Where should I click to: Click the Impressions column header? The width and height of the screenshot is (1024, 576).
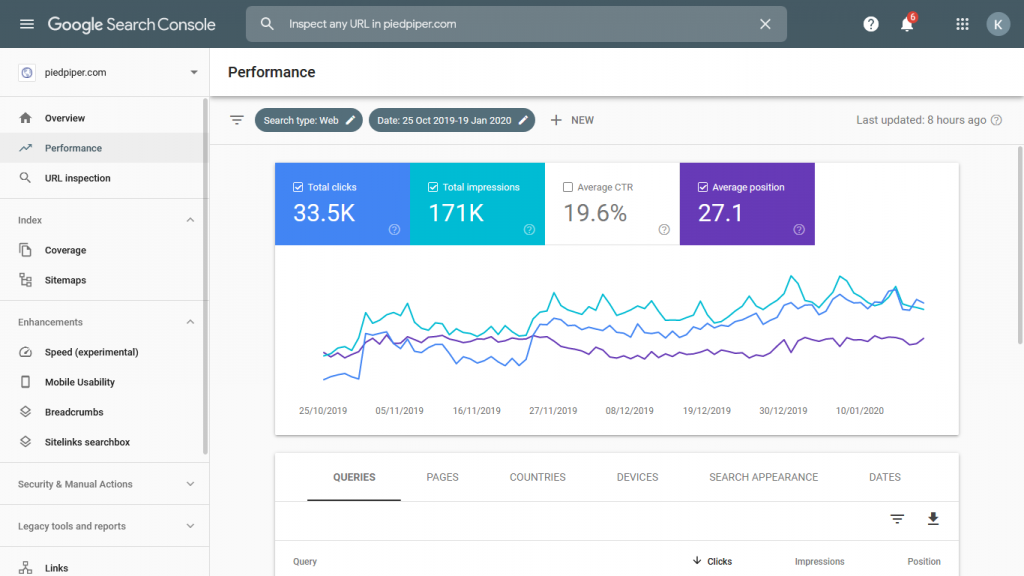(x=820, y=562)
